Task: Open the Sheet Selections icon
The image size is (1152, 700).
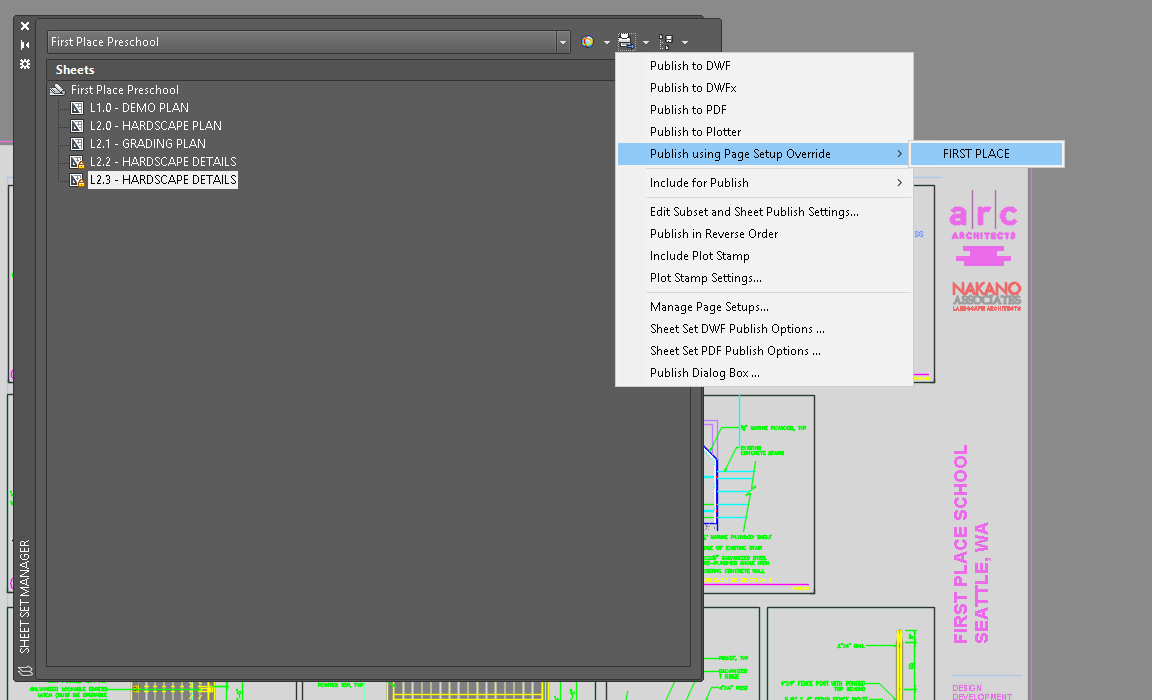Action: [667, 41]
